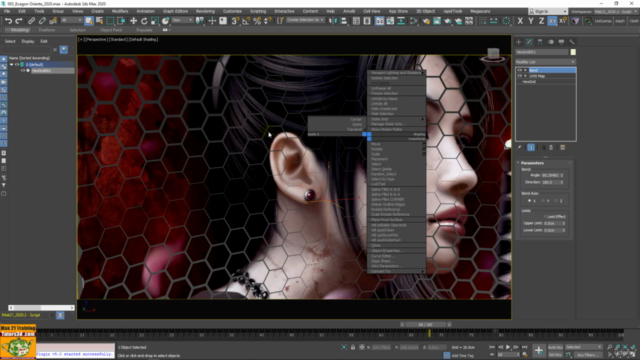This screenshot has width=640, height=360.
Task: Select Bend Axis Z radio button
Action: [556, 201]
